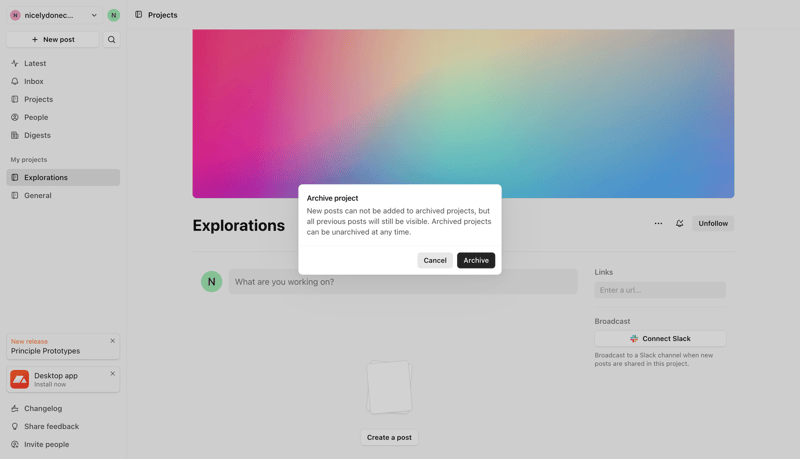The height and width of the screenshot is (459, 800).
Task: Cancel the archive project dialog
Action: 435,260
